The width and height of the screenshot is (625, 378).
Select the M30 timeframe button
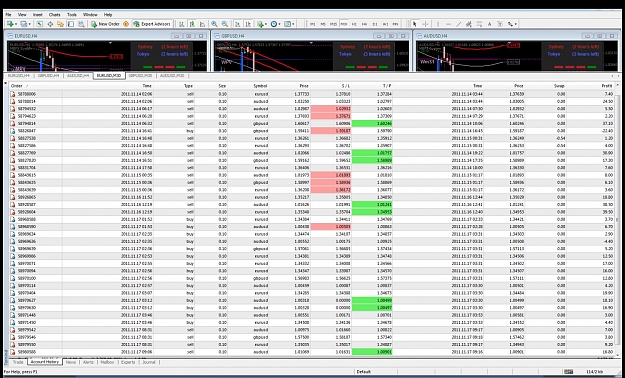pyautogui.click(x=344, y=24)
